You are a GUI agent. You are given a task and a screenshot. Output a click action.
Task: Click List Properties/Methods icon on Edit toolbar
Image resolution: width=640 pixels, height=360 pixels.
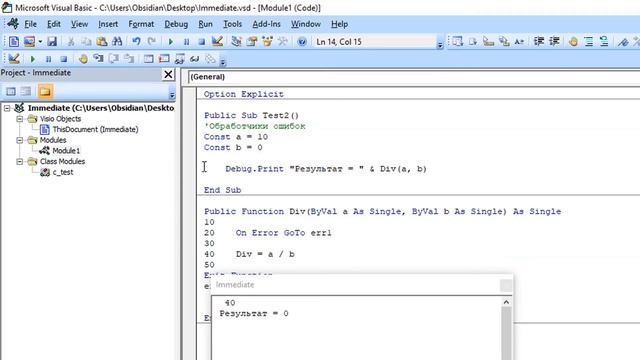pos(458,42)
